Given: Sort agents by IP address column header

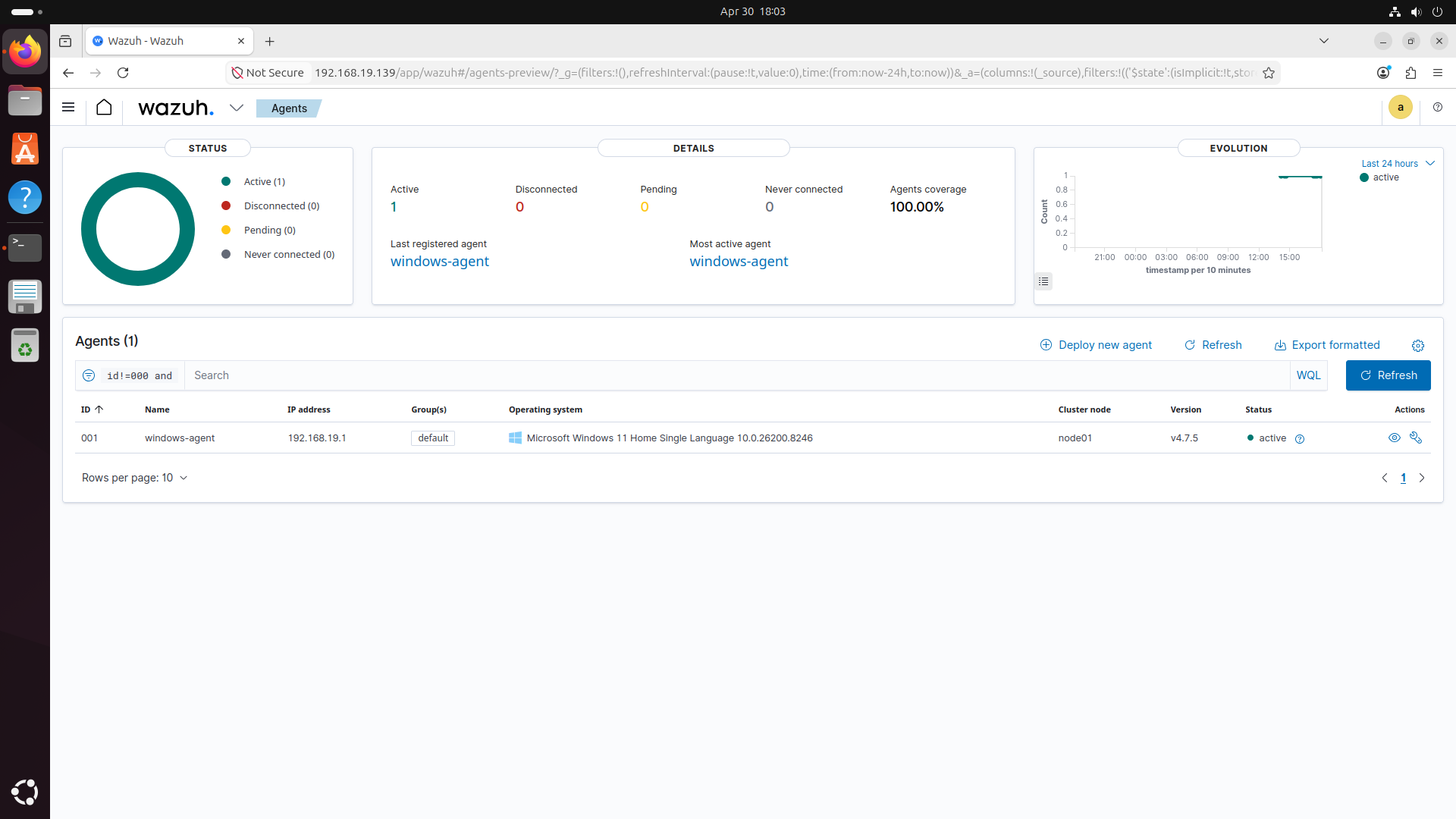Looking at the screenshot, I should [x=309, y=409].
